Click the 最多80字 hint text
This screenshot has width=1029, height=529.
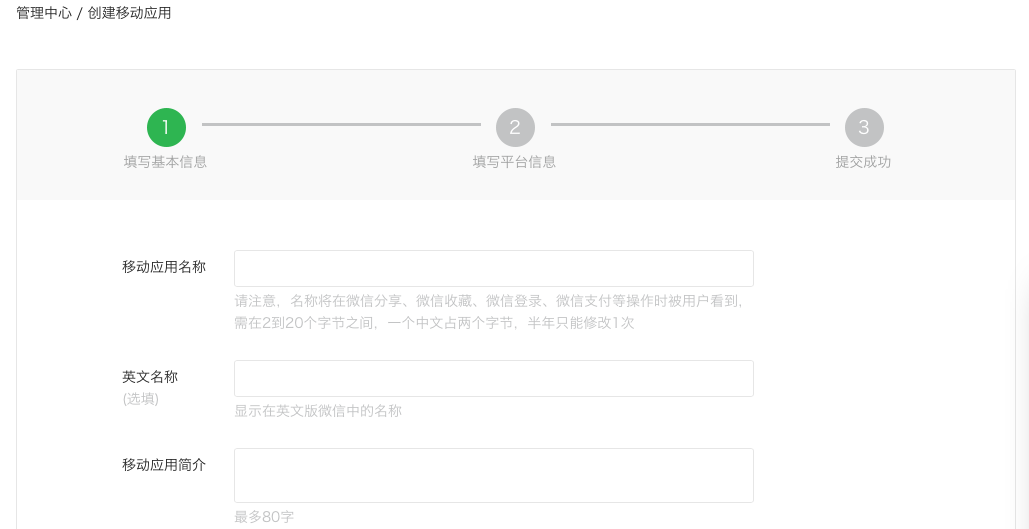(x=264, y=517)
